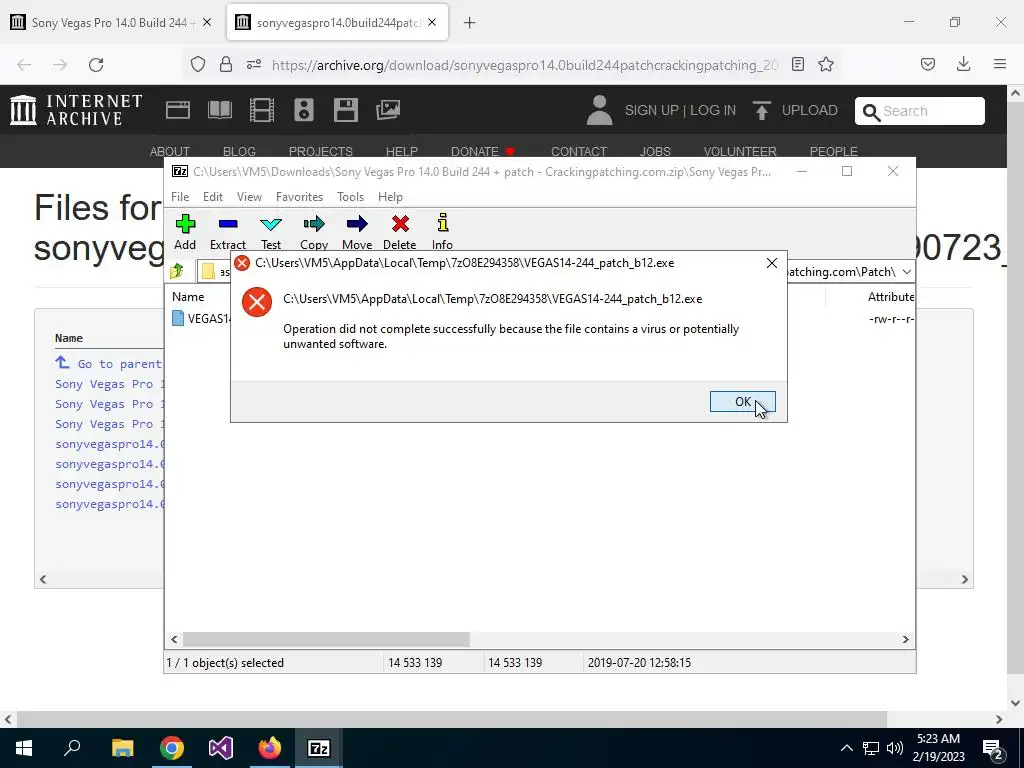Click the padlock site info icon
The image size is (1024, 768).
click(x=225, y=64)
